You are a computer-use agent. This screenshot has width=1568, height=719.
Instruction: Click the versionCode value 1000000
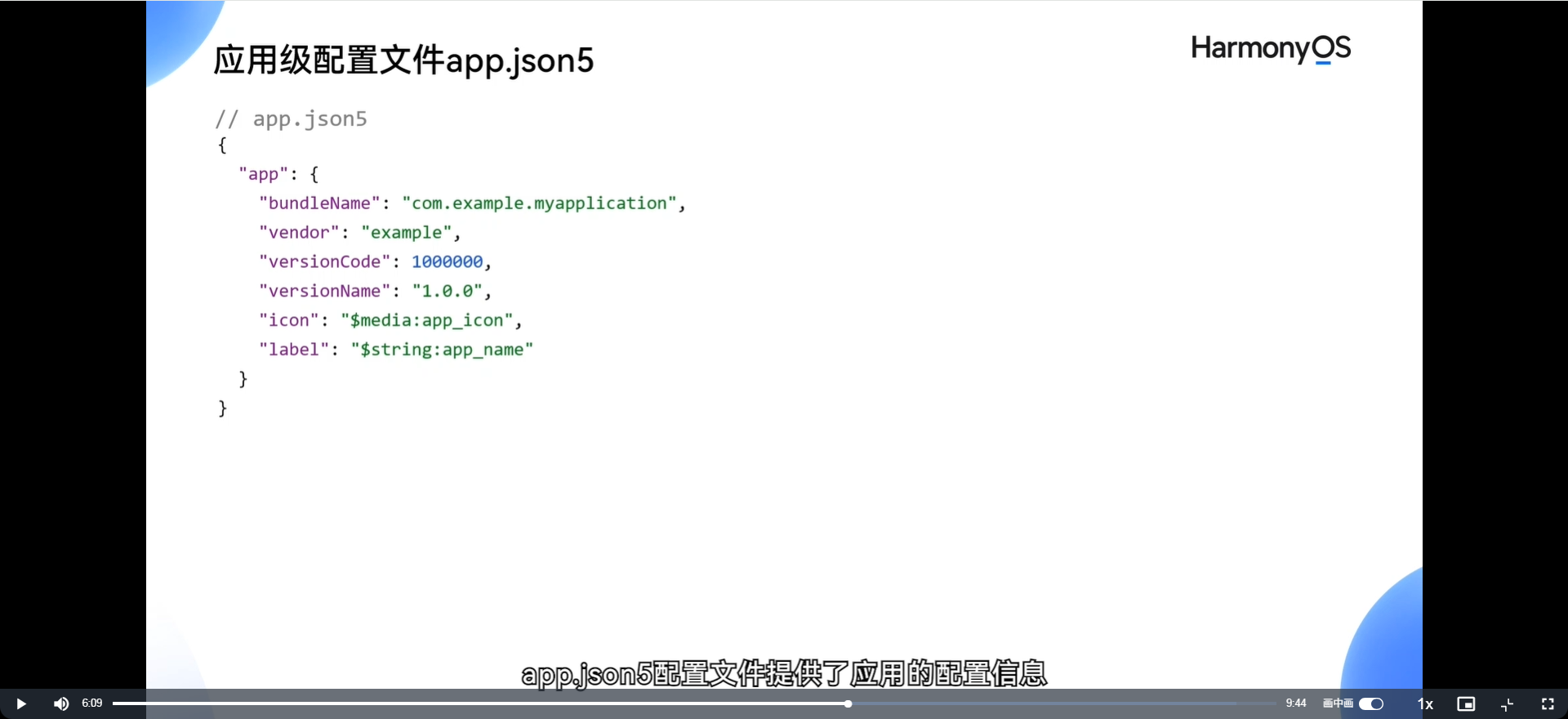tap(447, 261)
